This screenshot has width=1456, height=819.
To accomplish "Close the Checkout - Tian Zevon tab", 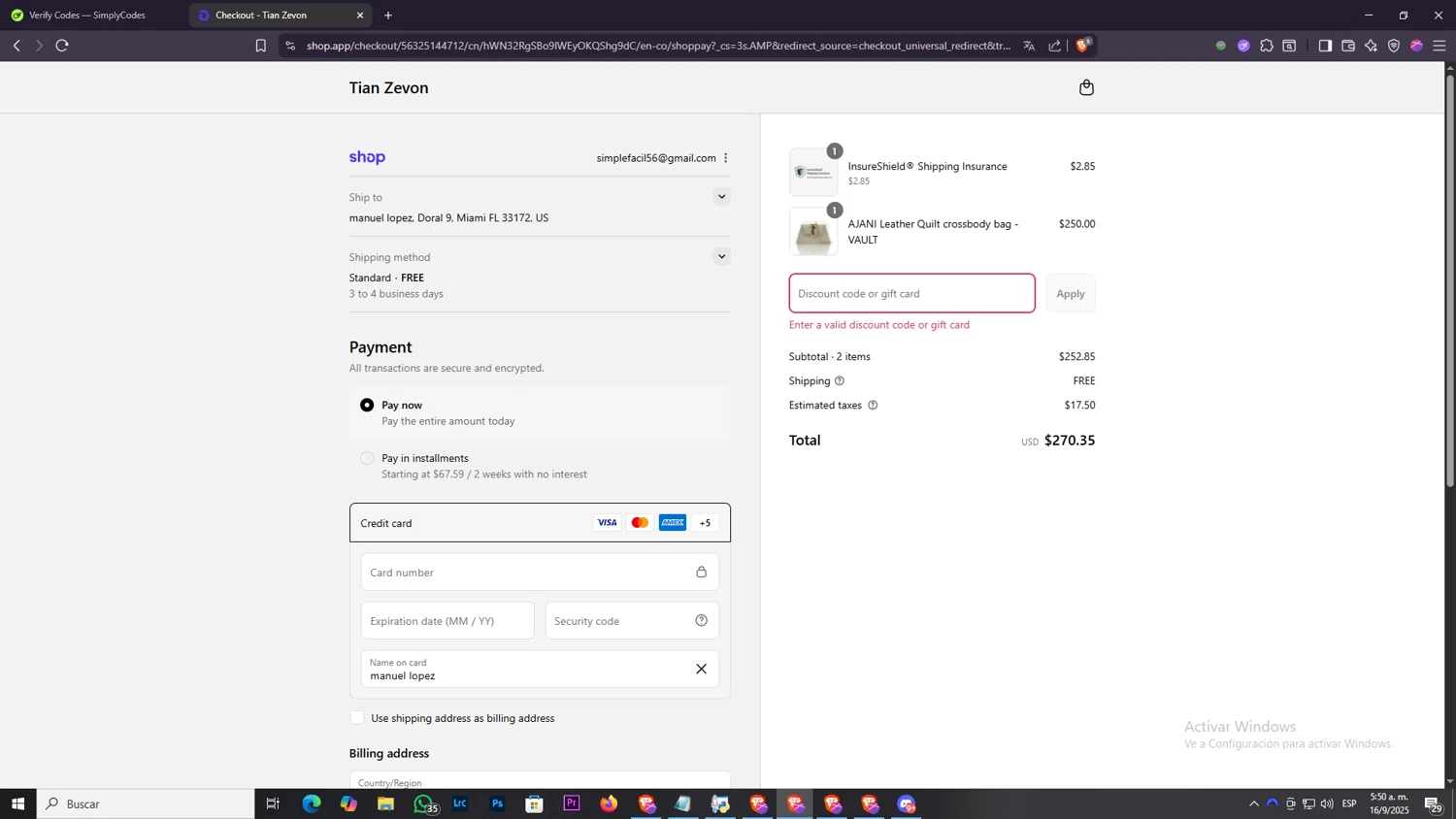I will tap(360, 16).
